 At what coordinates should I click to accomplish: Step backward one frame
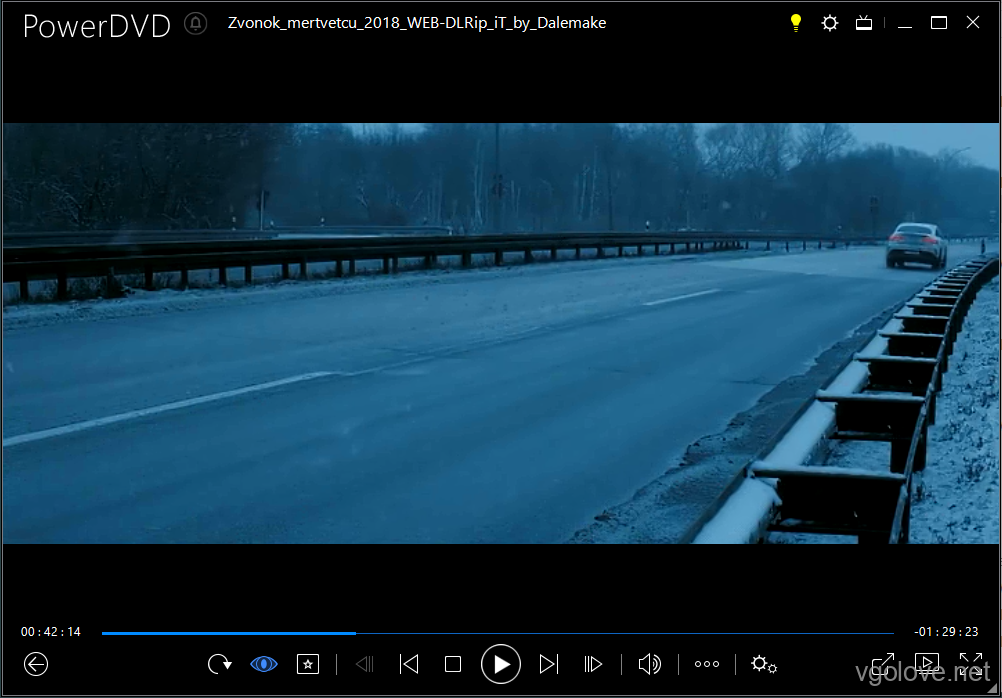(365, 664)
